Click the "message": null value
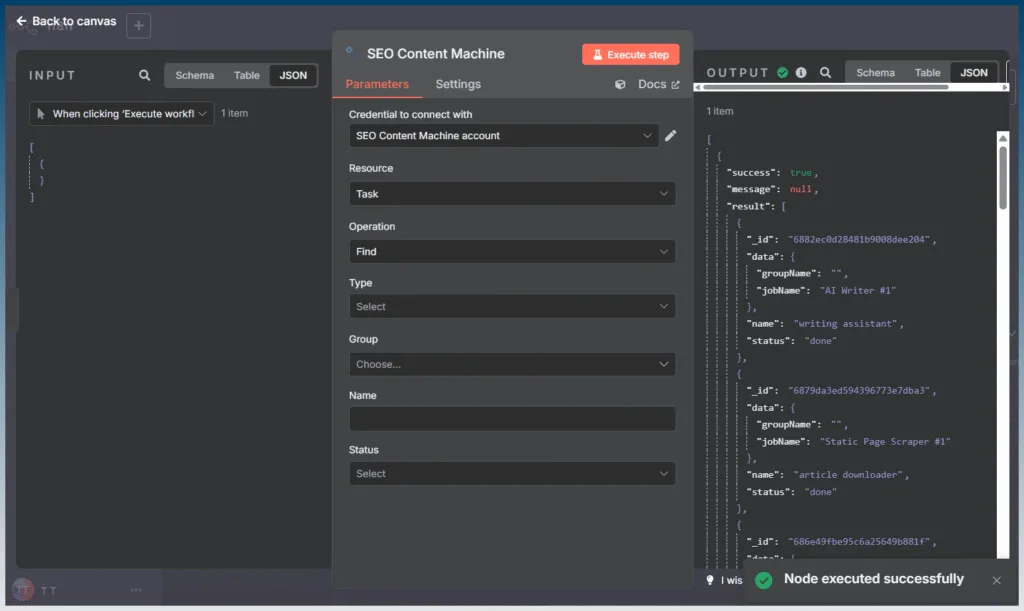The height and width of the screenshot is (611, 1024). [x=801, y=189]
